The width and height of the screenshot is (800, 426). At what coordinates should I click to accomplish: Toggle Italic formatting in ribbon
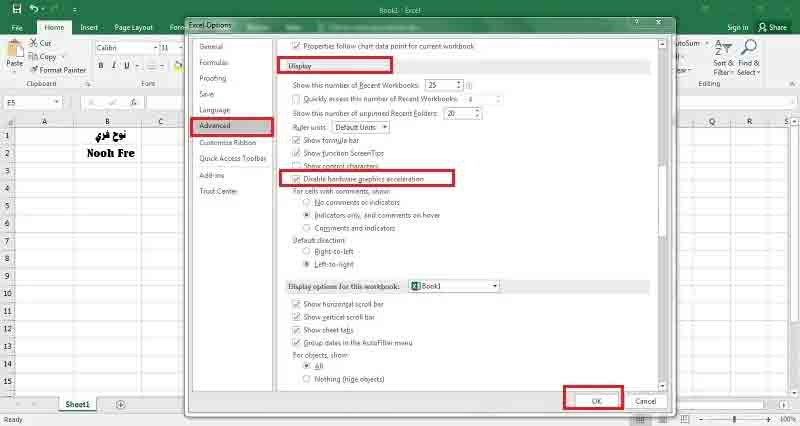click(113, 66)
